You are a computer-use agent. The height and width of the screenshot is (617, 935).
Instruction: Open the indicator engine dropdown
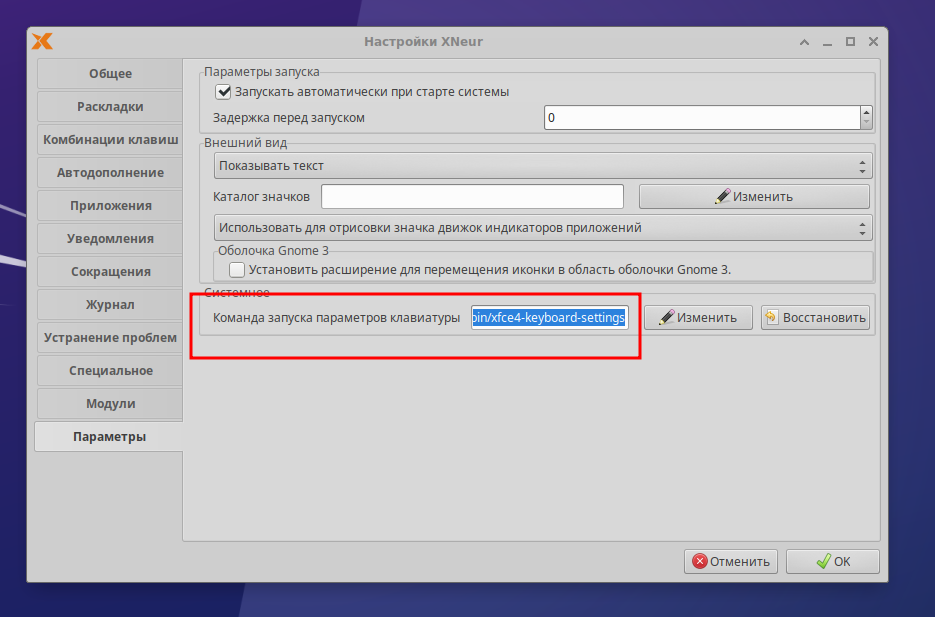[538, 227]
